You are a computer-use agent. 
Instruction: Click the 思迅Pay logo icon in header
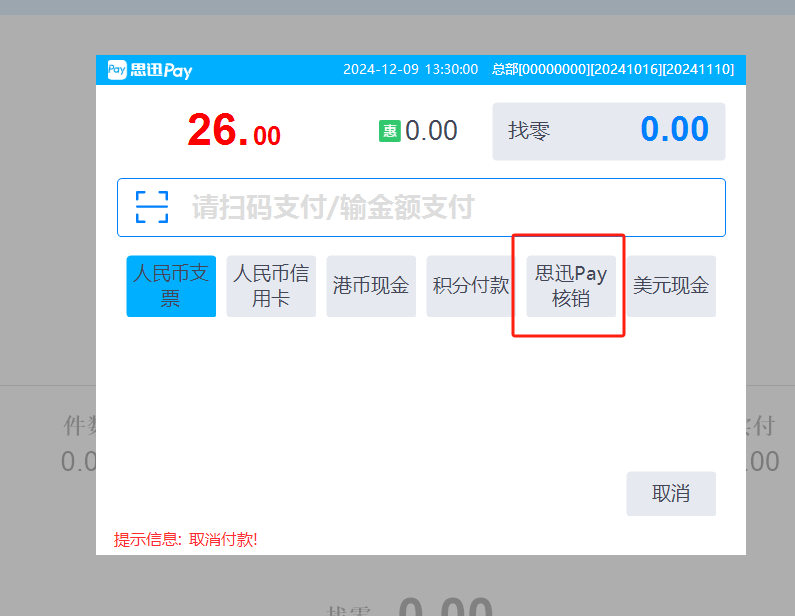point(117,69)
